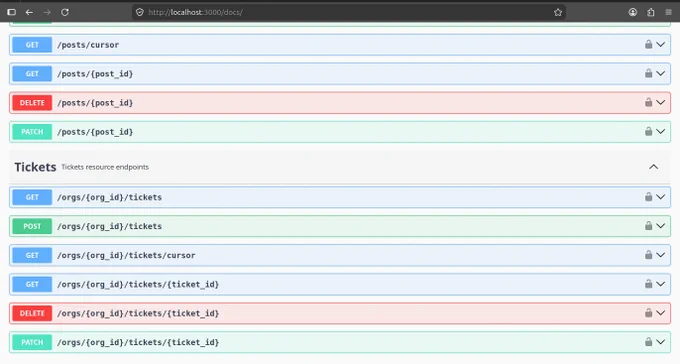Expand PATCH /orgs/{org_id}/tickets/{ticket_id} with its chevron
This screenshot has width=680, height=364.
[x=660, y=342]
